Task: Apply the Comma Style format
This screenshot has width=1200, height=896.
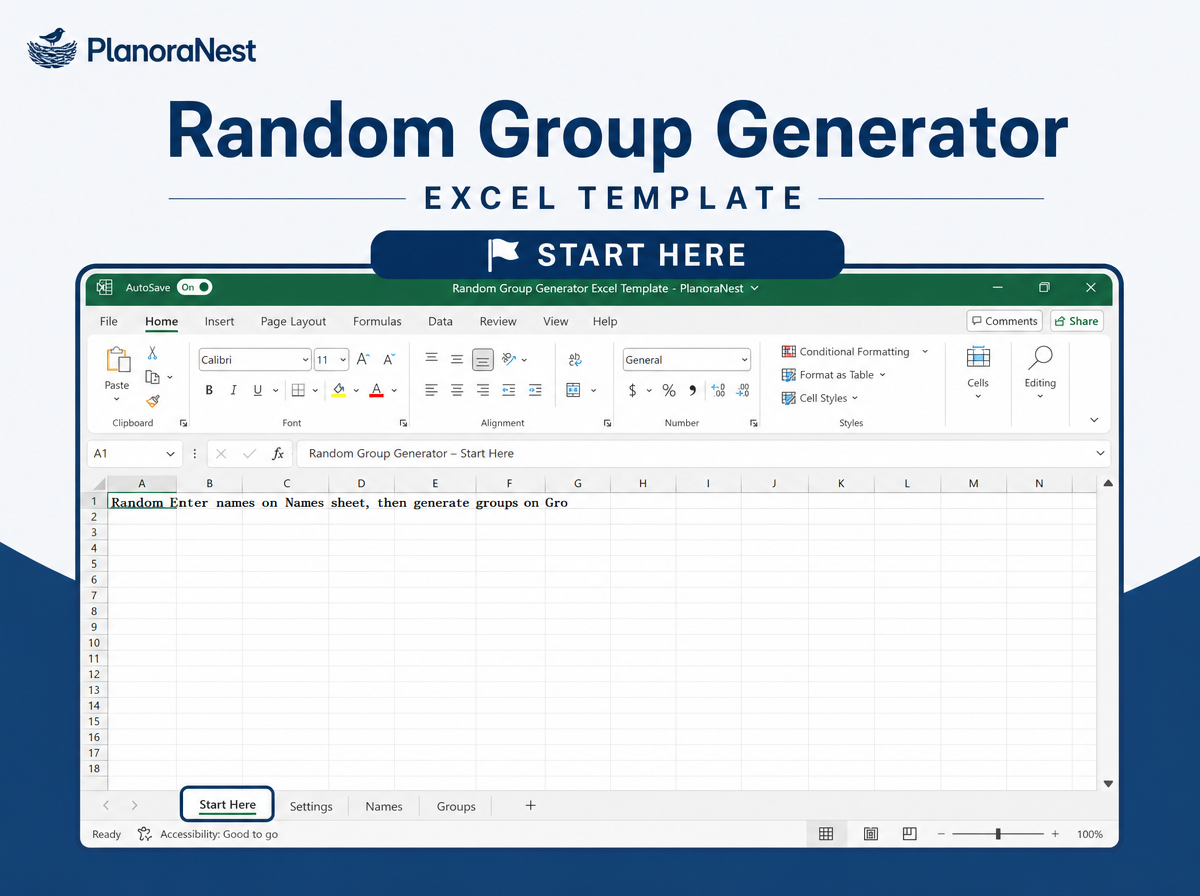Action: pyautogui.click(x=692, y=390)
